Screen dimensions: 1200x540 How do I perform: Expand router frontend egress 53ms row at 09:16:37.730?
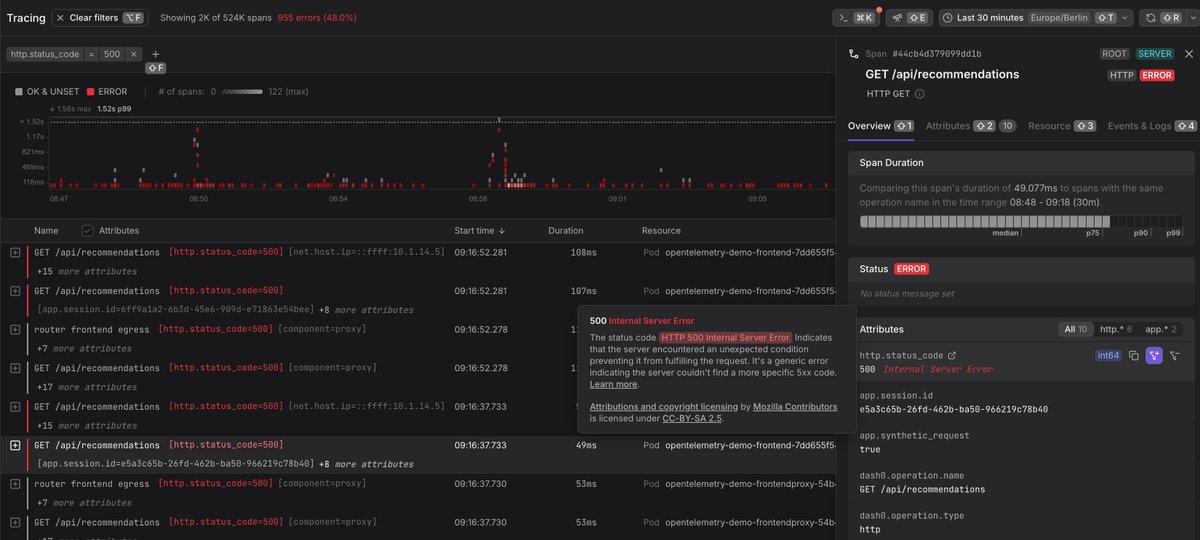click(x=15, y=484)
